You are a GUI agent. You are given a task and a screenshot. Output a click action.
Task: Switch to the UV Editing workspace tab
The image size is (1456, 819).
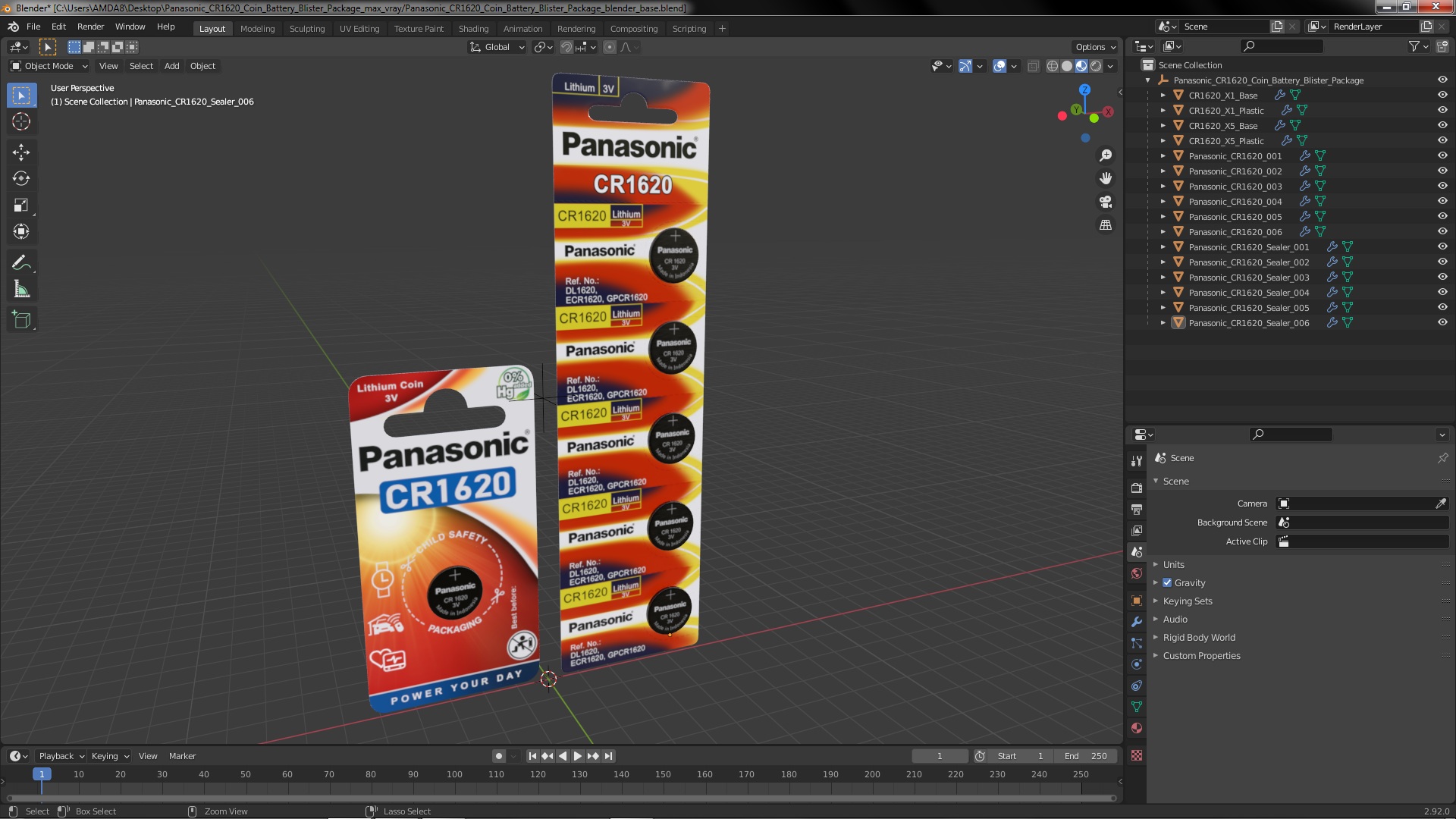coord(359,29)
